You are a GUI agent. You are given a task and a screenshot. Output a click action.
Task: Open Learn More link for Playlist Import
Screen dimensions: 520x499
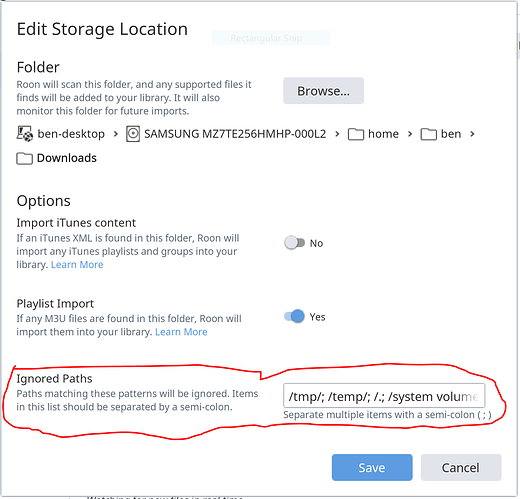(181, 332)
